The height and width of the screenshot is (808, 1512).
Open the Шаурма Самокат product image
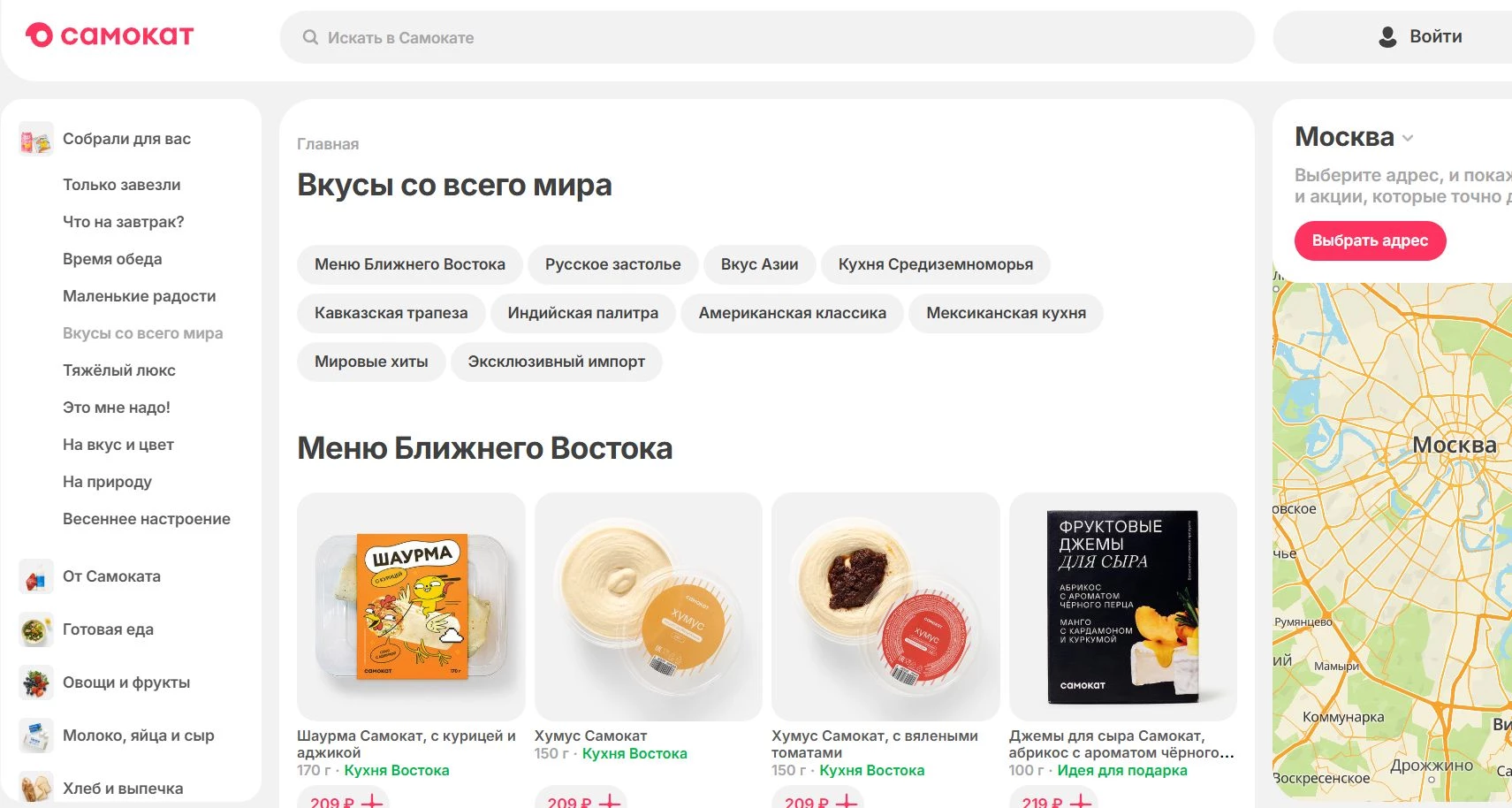411,606
